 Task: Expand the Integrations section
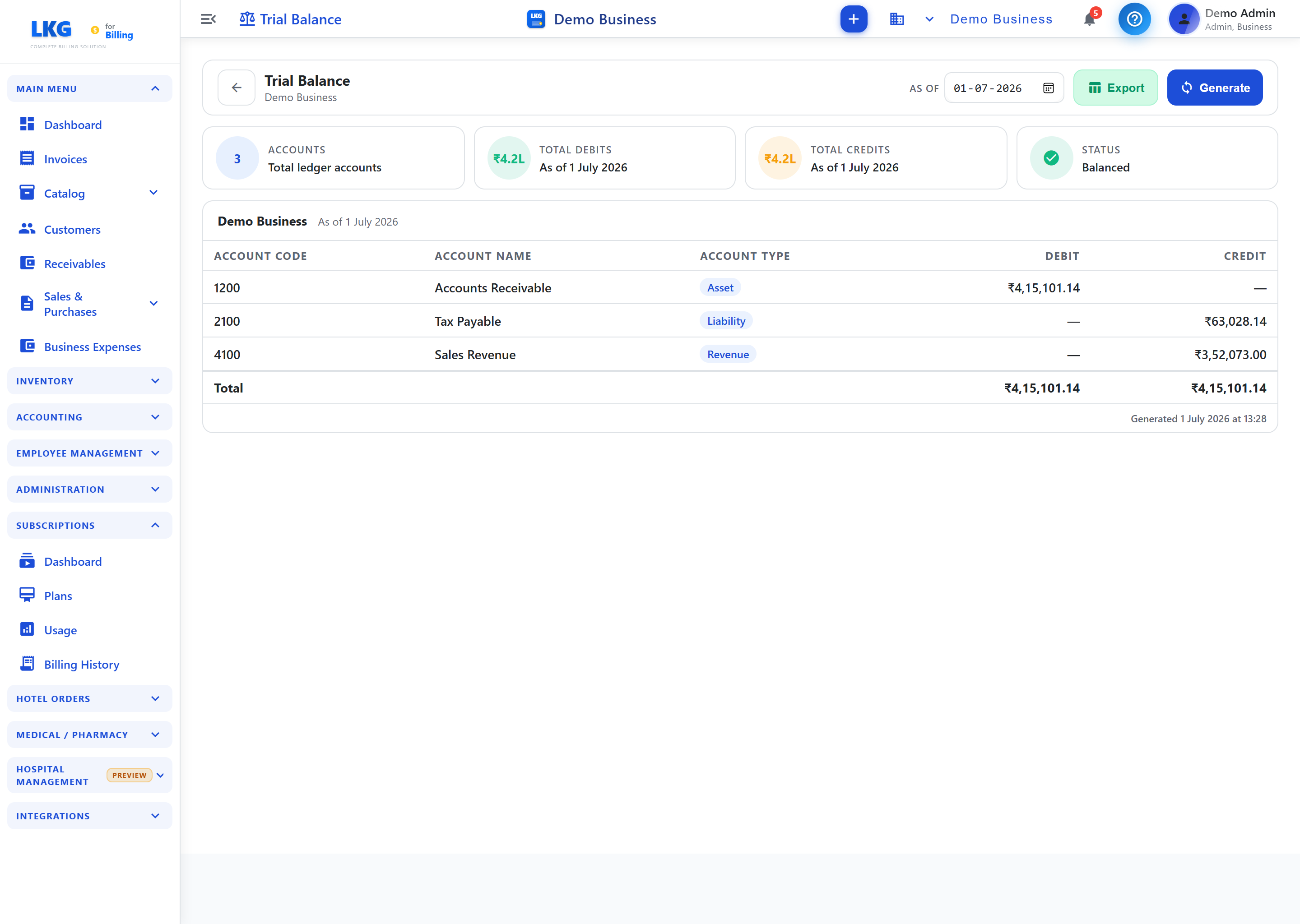89,816
